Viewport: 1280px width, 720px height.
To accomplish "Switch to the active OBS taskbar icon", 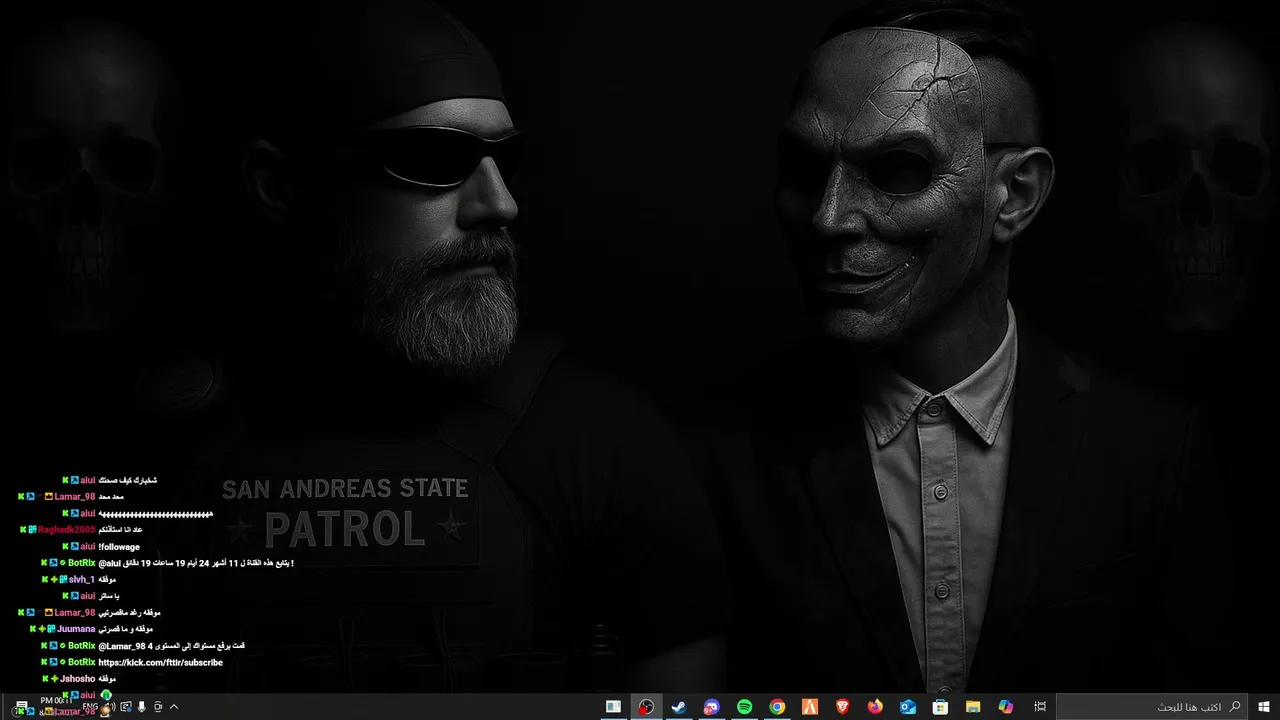I will coord(647,706).
